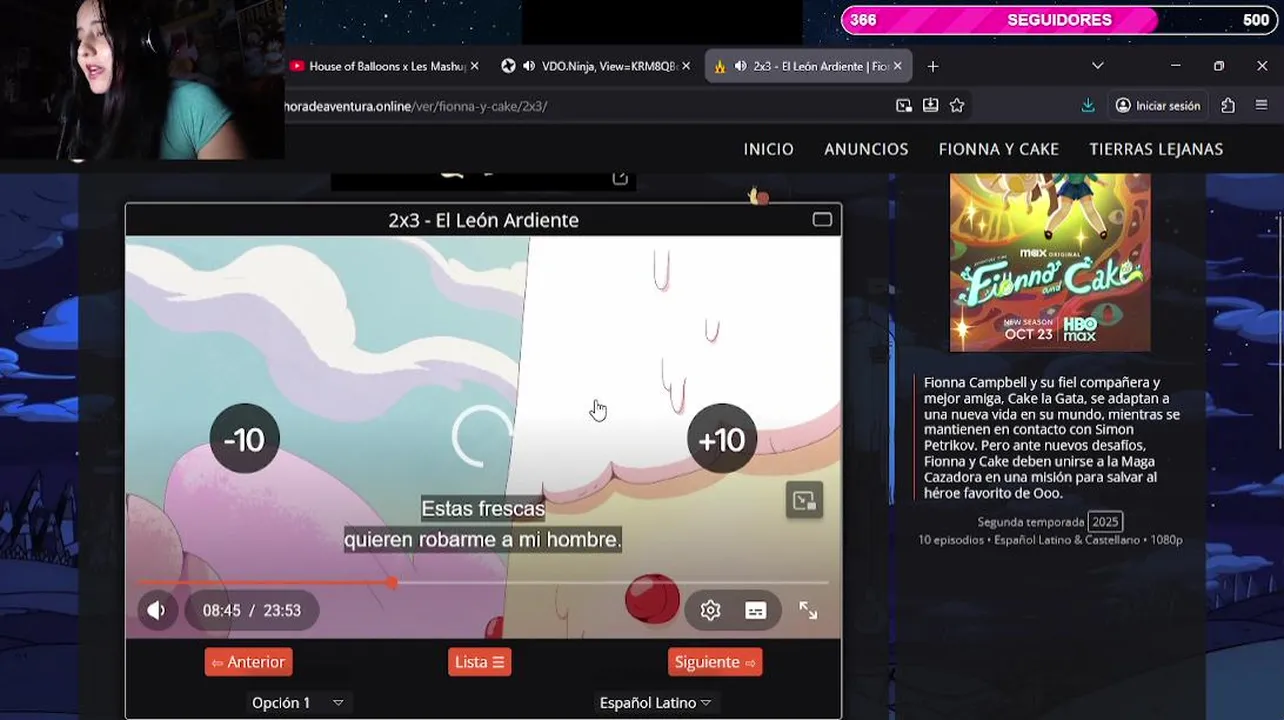
Task: Mute the video with the speaker icon
Action: click(156, 610)
